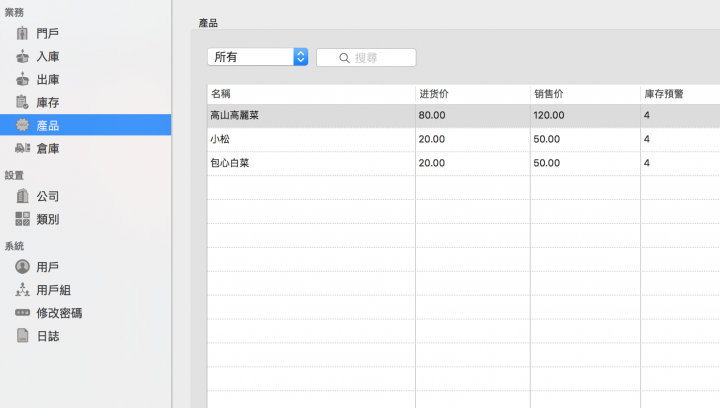Viewport: 720px width, 408px height.
Task: Select the highlighted 產品 sidebar item
Action: [x=85, y=125]
